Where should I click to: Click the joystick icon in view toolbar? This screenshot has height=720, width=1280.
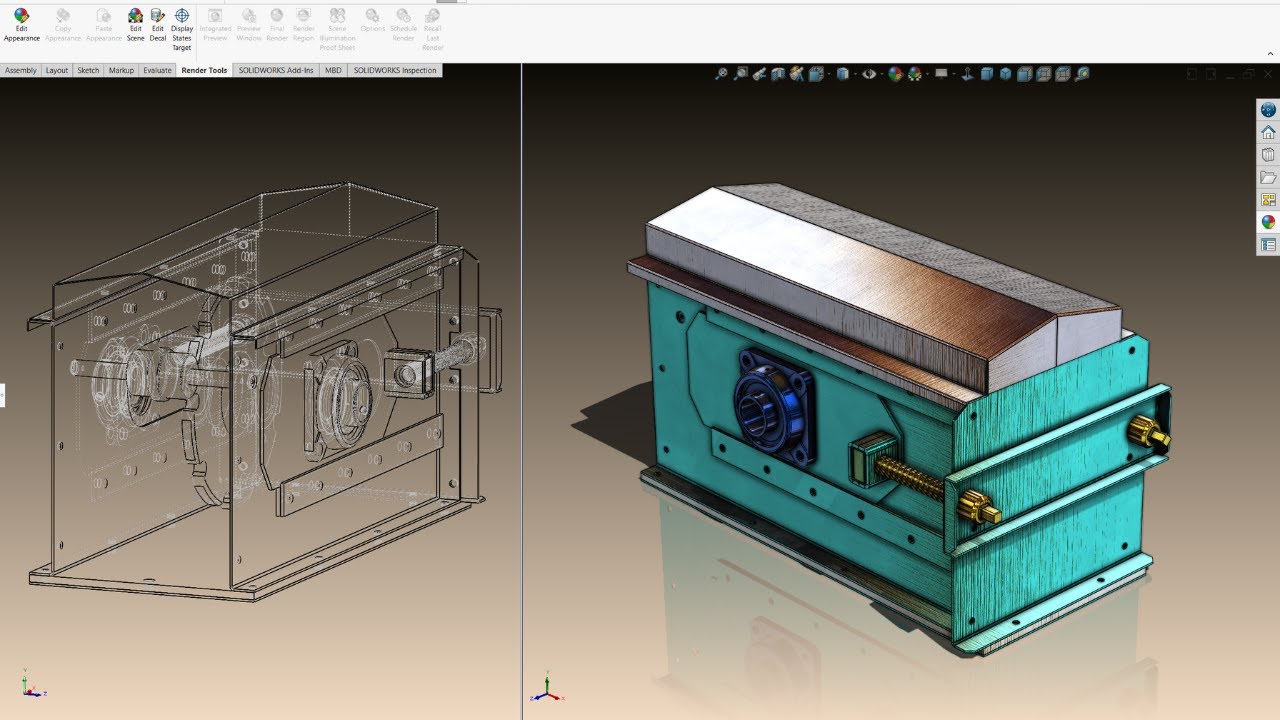coord(967,74)
